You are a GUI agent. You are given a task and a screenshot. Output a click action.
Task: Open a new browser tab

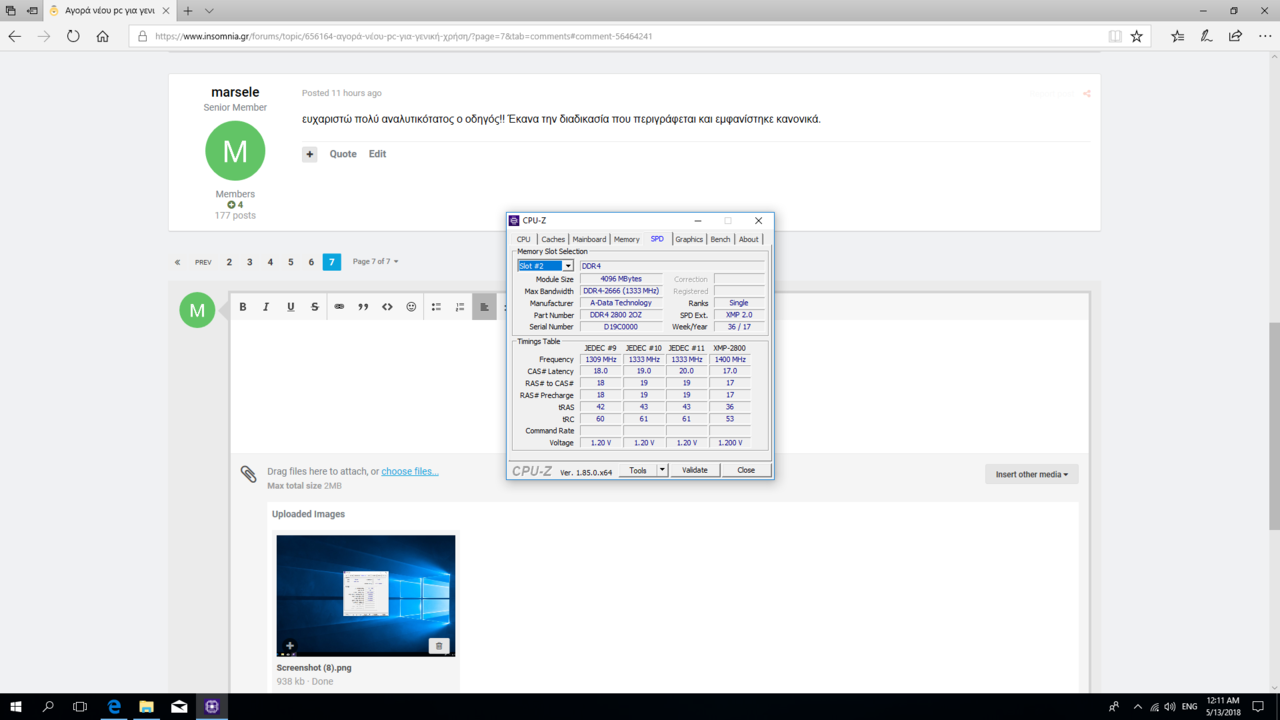pos(188,11)
